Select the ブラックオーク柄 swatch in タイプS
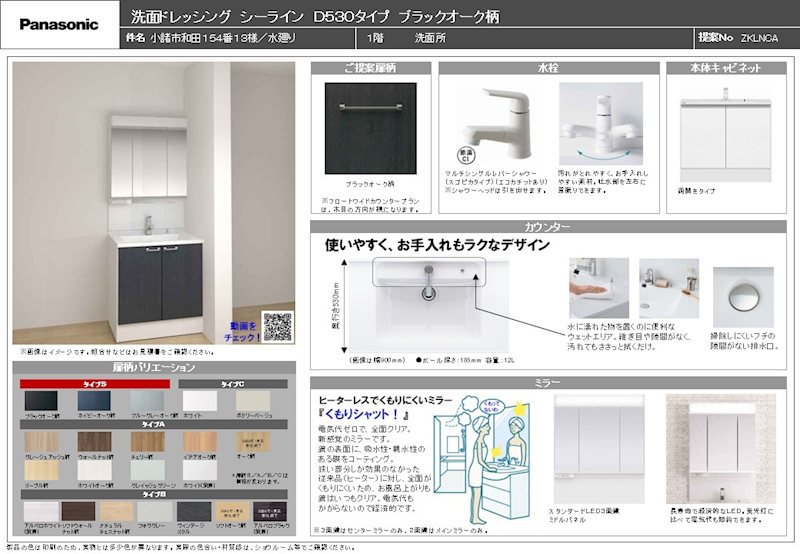Screen dimensions: 800x554 point(41,400)
